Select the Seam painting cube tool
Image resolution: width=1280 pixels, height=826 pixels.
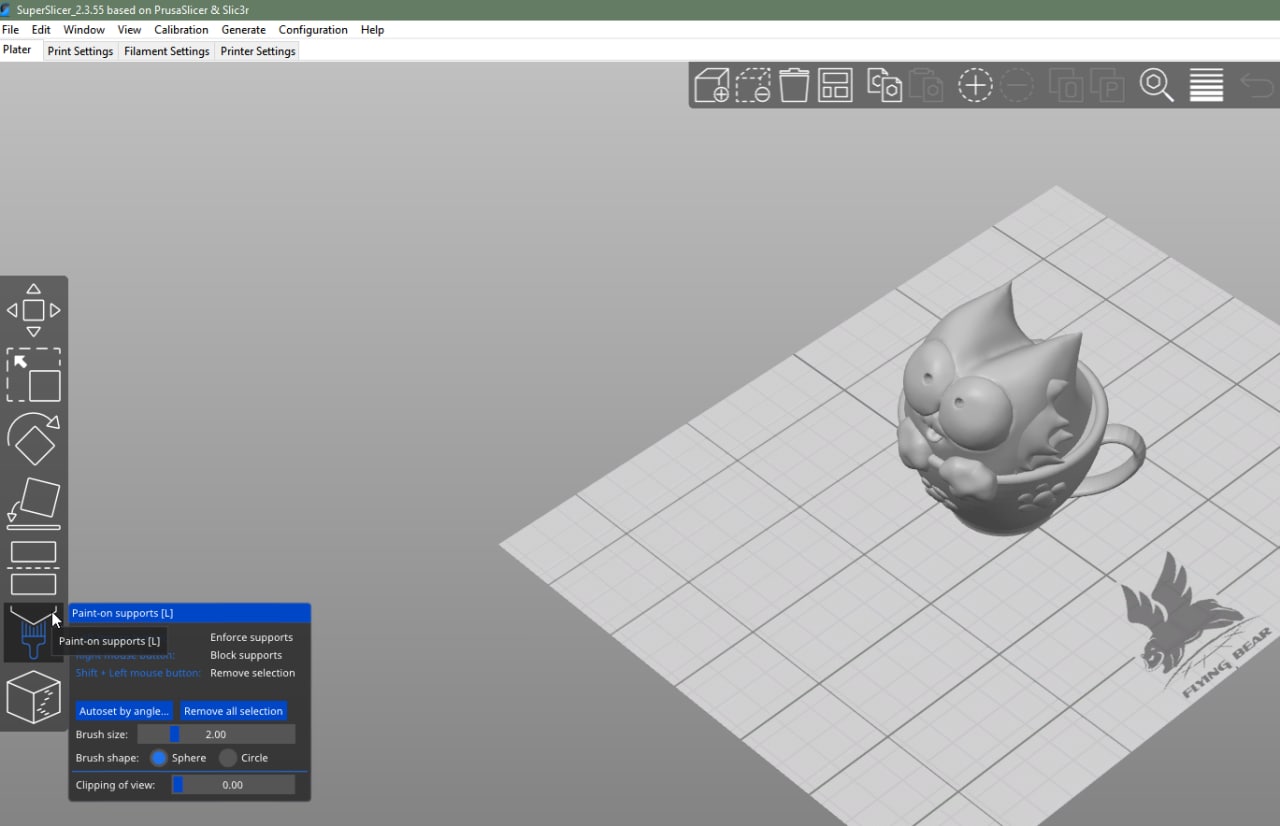pos(34,697)
